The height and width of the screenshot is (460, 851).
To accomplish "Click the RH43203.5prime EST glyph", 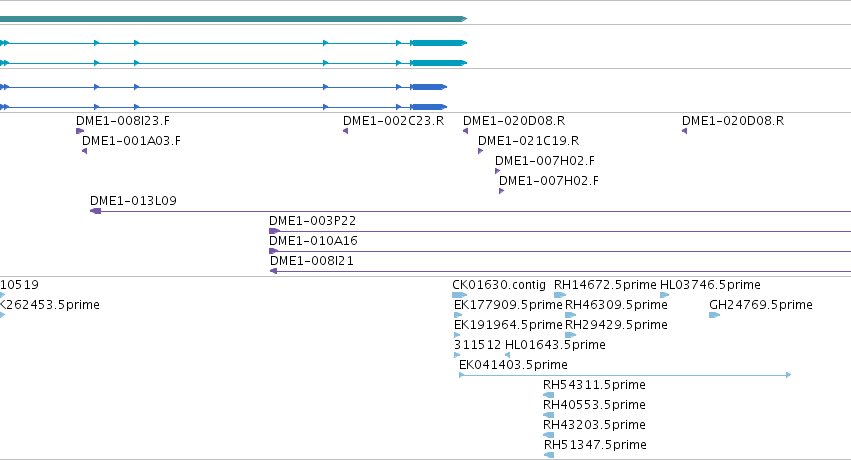I will (548, 435).
